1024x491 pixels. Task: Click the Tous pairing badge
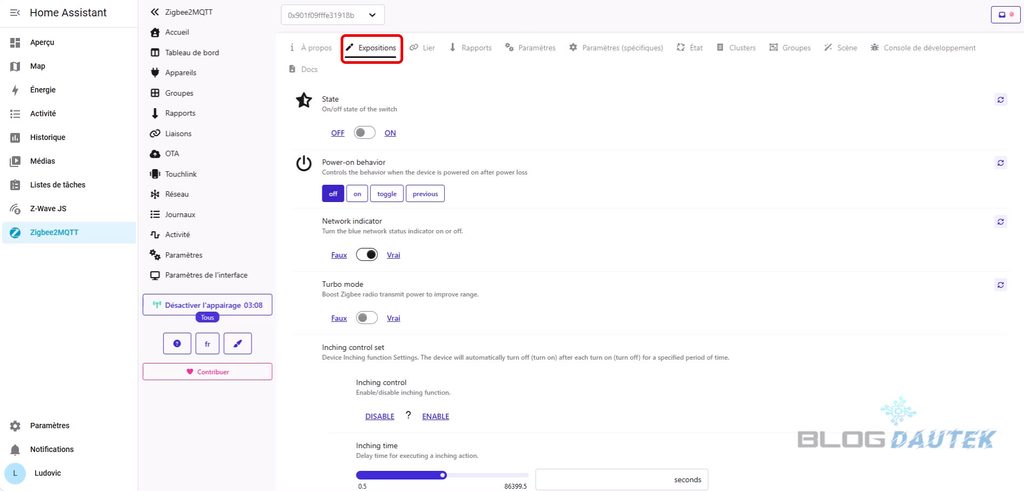[x=207, y=317]
